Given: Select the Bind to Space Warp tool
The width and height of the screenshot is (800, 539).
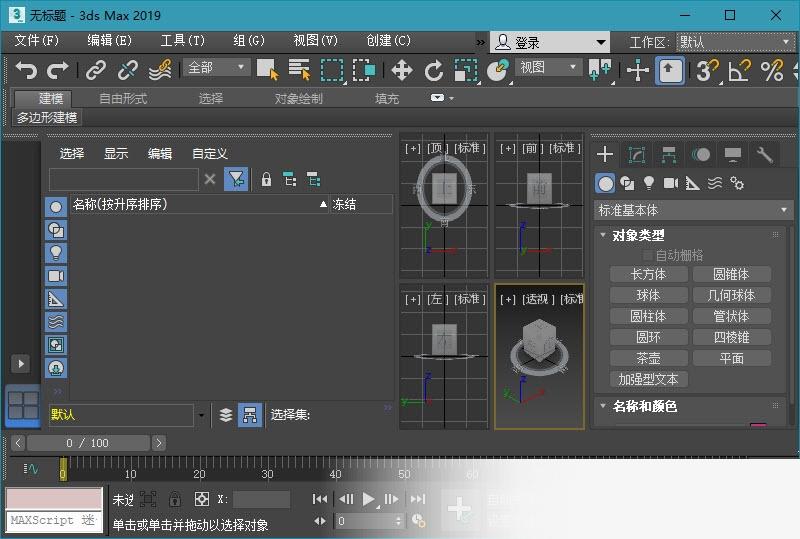Looking at the screenshot, I should pos(160,70).
